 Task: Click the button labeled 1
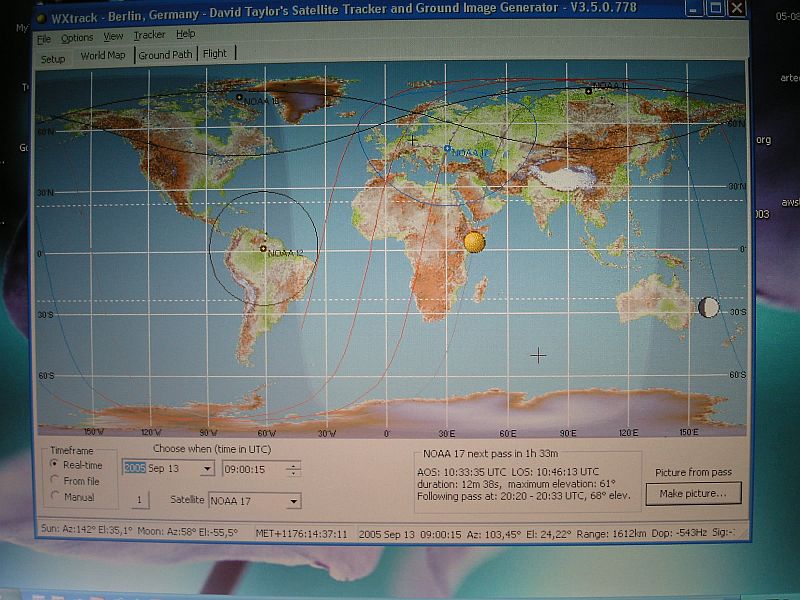tap(139, 500)
